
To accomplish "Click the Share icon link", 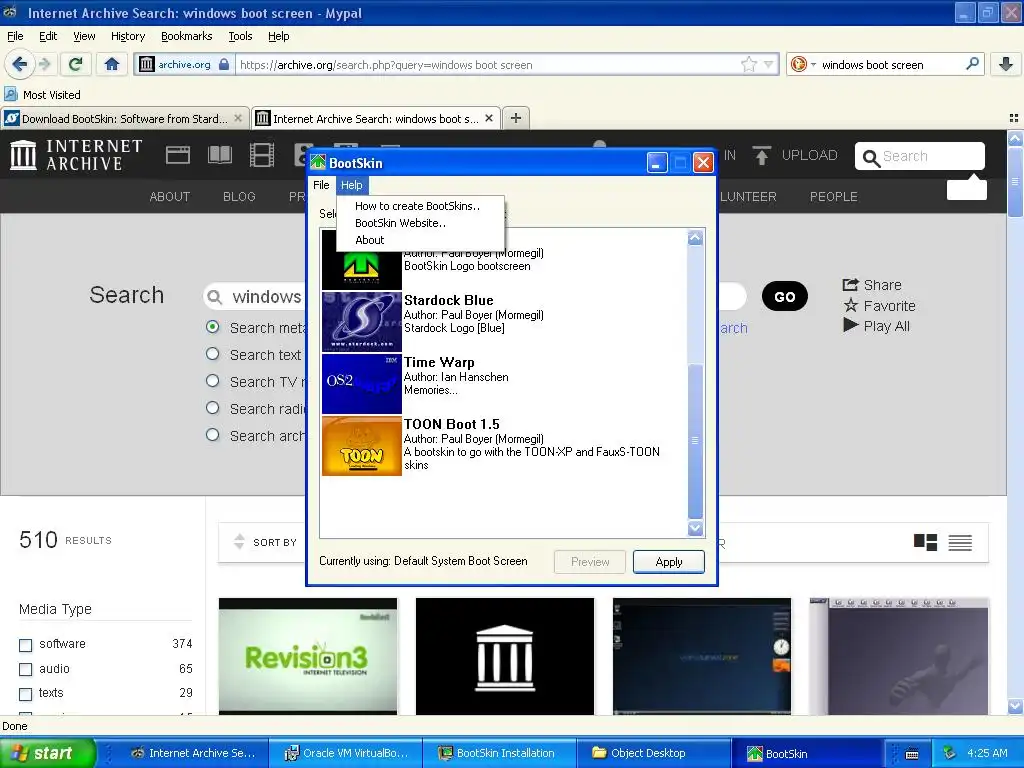I will (871, 285).
